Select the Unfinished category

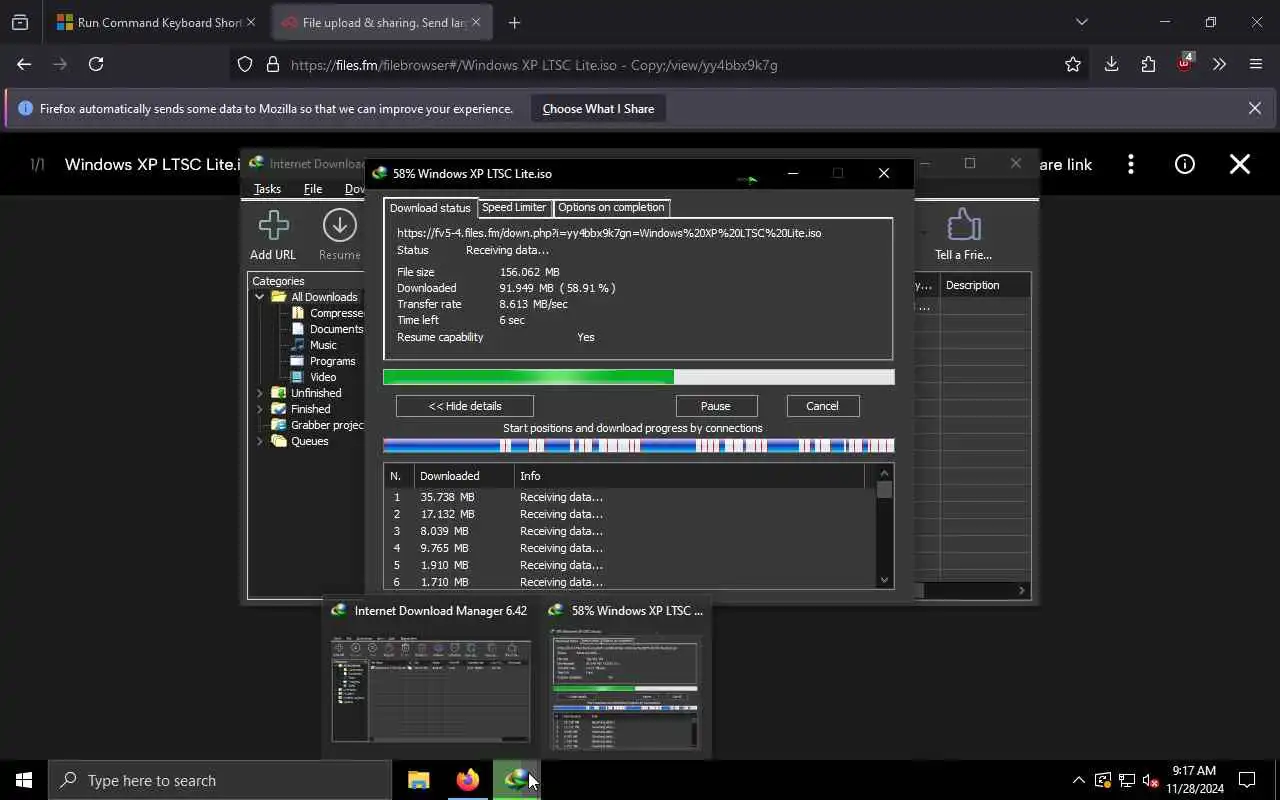[306, 393]
